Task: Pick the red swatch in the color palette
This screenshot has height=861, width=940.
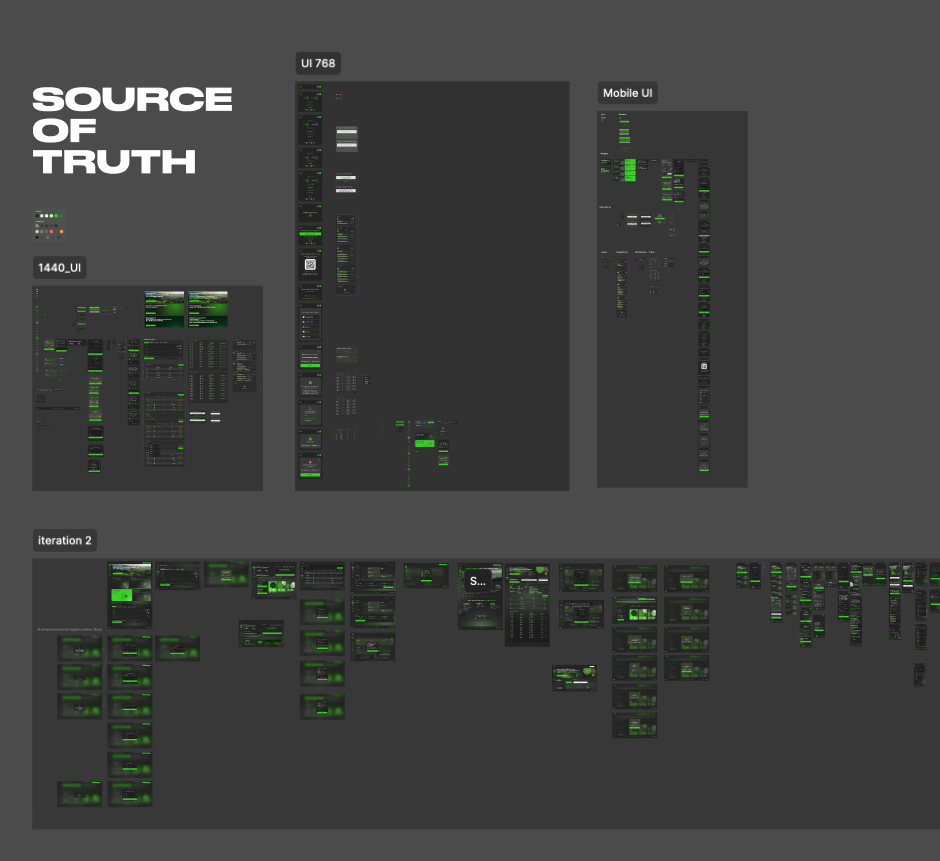Action: point(52,231)
